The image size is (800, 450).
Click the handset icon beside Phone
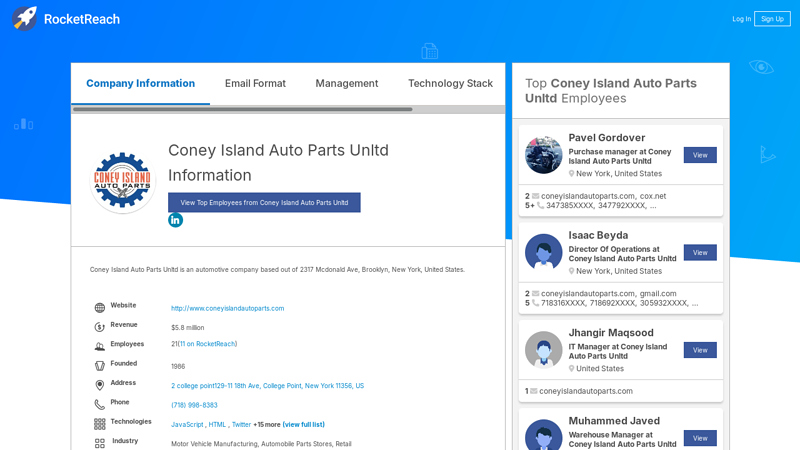[99, 405]
